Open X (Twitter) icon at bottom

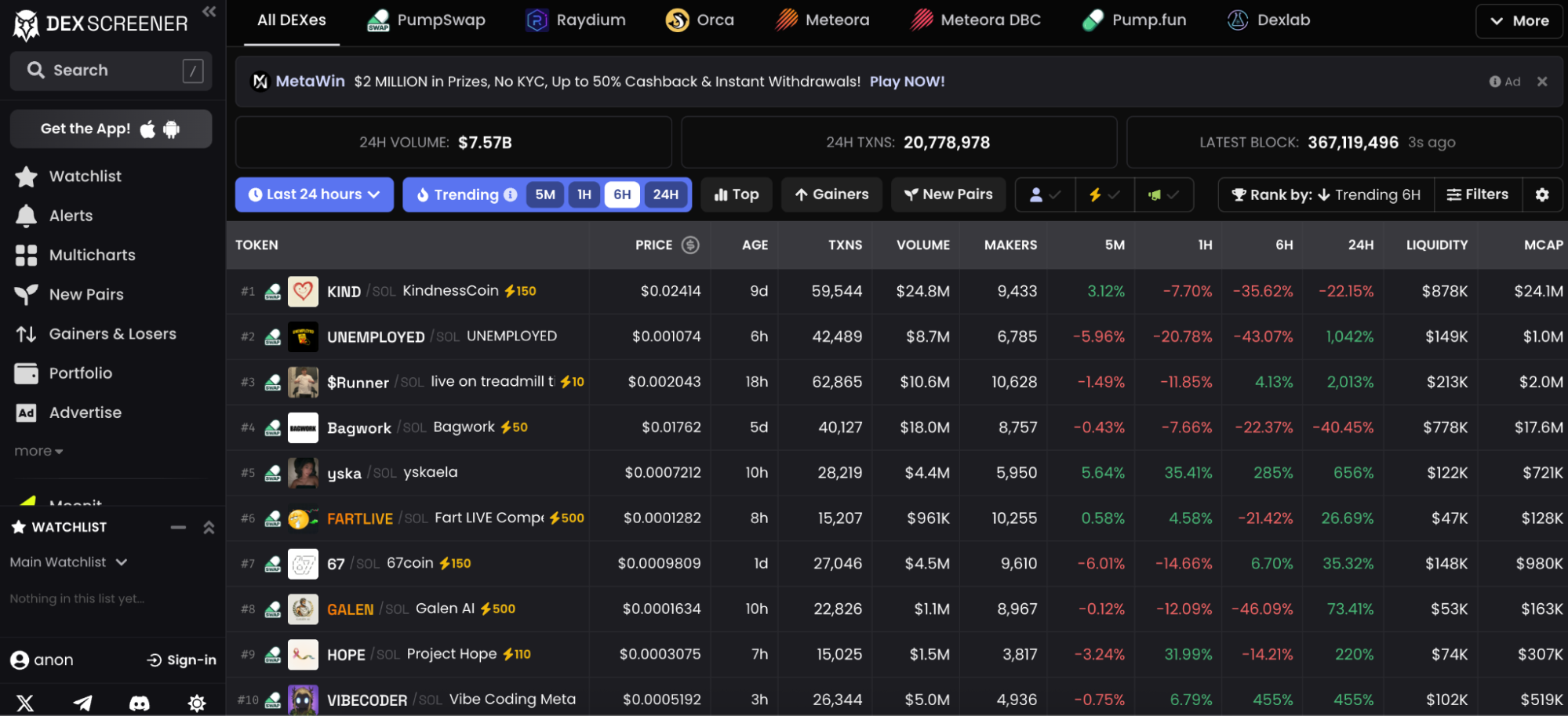25,703
